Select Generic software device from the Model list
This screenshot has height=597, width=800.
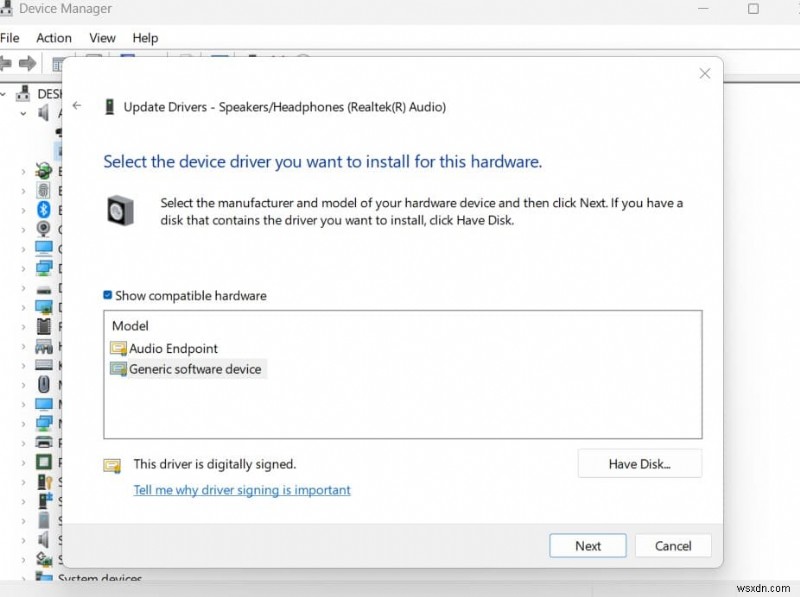click(x=196, y=369)
